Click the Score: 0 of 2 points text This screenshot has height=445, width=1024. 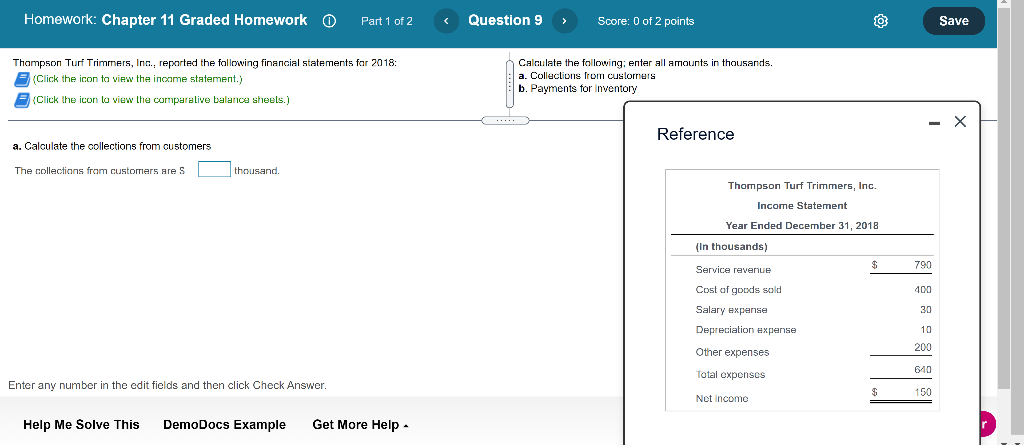pyautogui.click(x=646, y=21)
